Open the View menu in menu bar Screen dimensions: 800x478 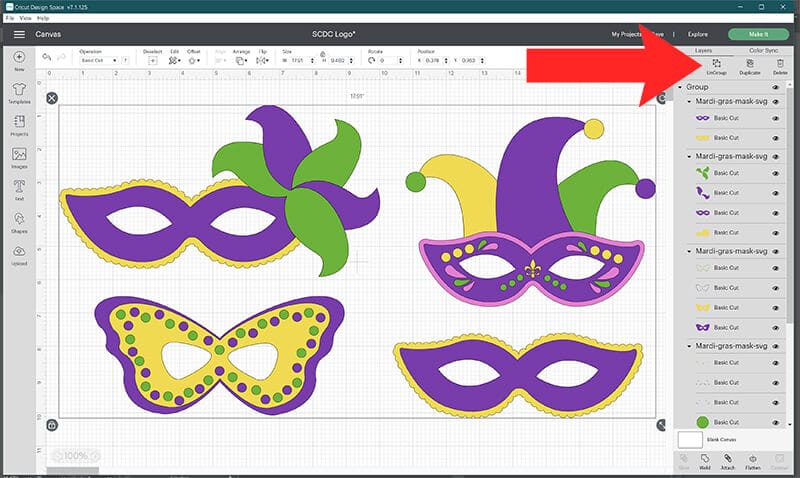pos(24,18)
